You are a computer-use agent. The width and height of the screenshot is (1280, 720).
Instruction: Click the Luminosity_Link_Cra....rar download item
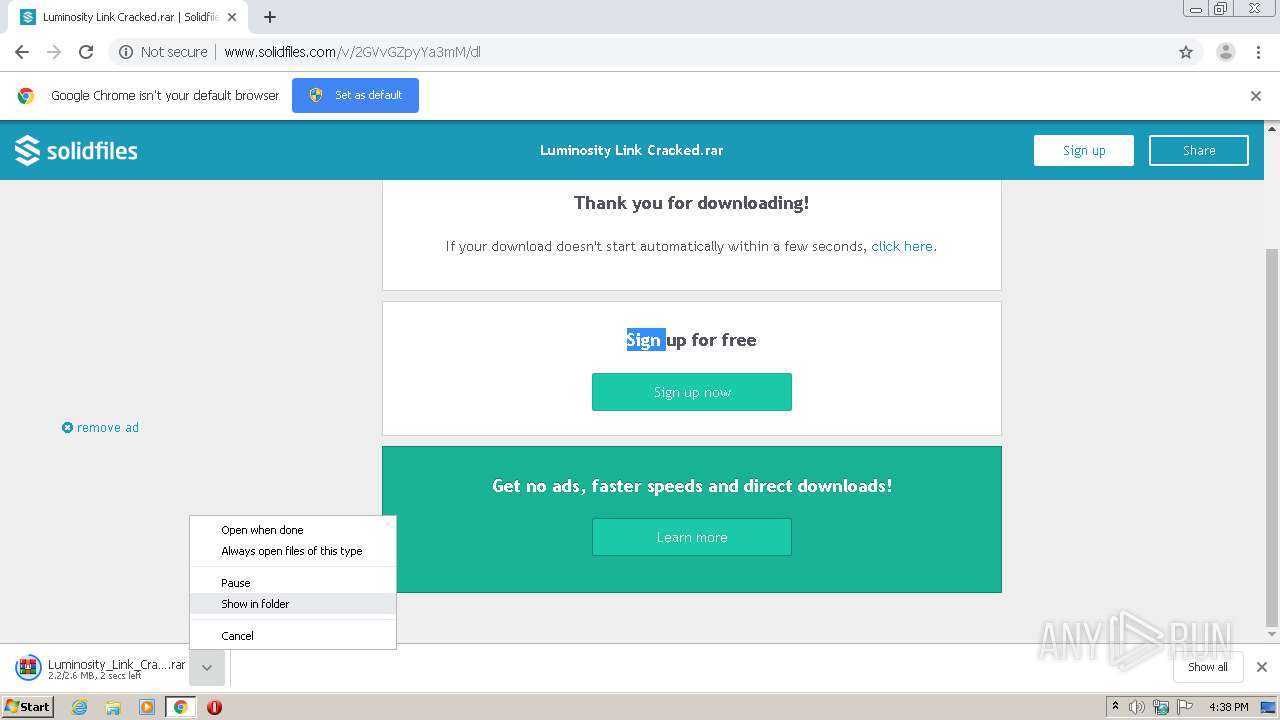pyautogui.click(x=100, y=668)
